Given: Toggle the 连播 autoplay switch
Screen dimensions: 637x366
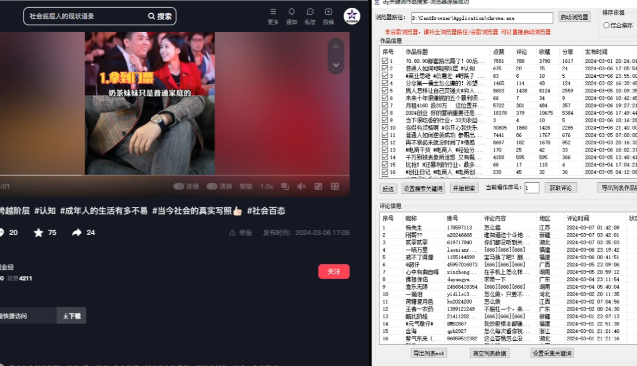Looking at the screenshot, I should coord(179,186).
